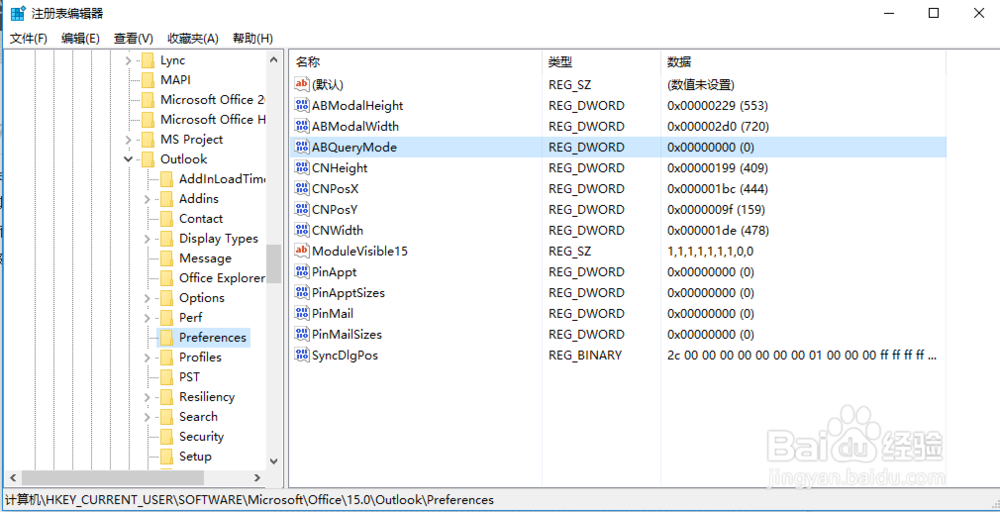Click the tree horizontal scroll right arrow
The width and height of the screenshot is (1000, 512).
tap(257, 477)
